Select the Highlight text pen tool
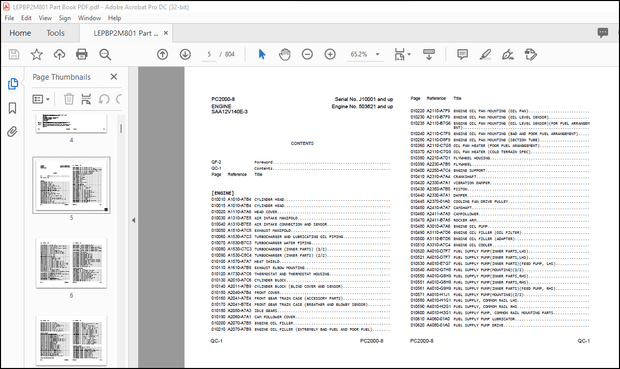 (485, 54)
